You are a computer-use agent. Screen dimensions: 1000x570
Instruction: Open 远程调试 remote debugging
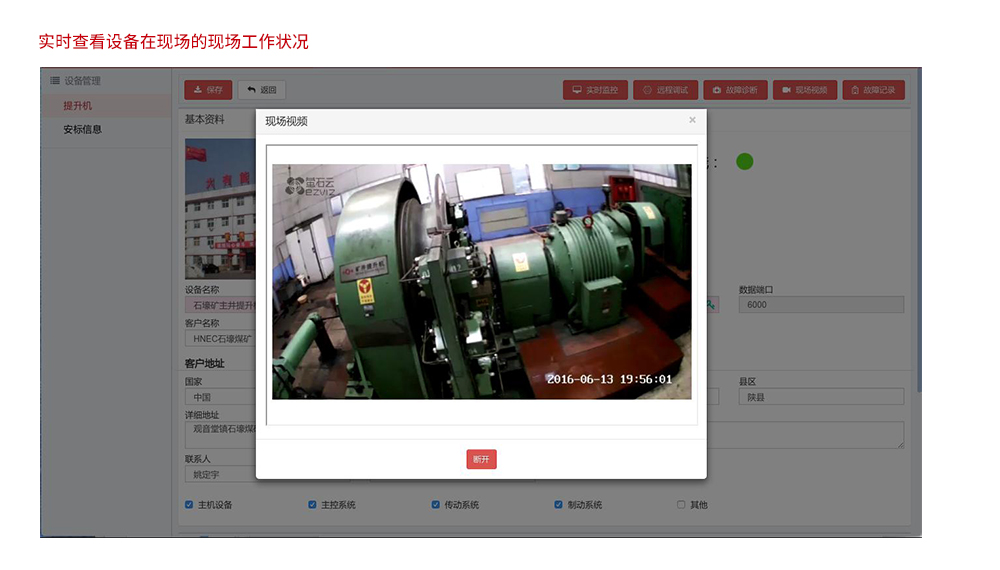665,90
